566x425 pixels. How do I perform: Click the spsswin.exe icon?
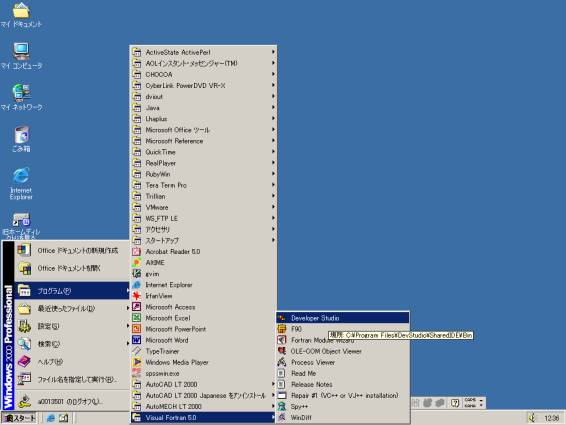[136, 373]
